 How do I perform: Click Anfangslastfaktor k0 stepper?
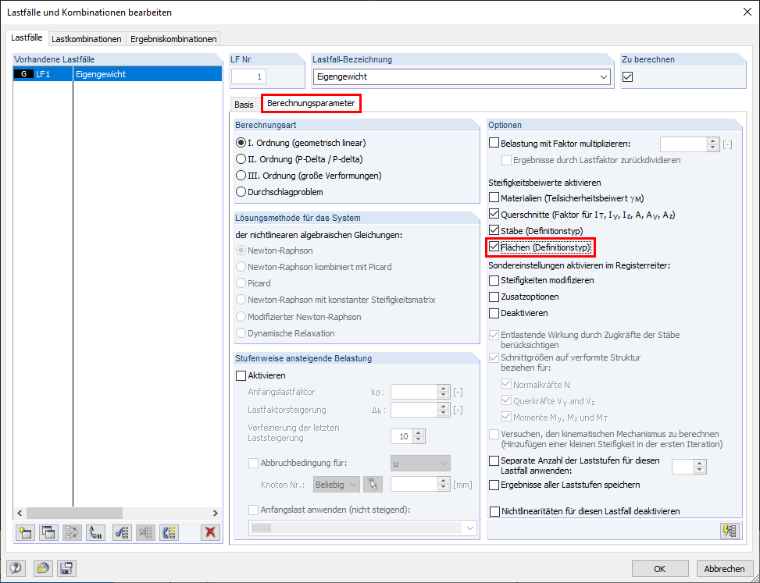(443, 392)
